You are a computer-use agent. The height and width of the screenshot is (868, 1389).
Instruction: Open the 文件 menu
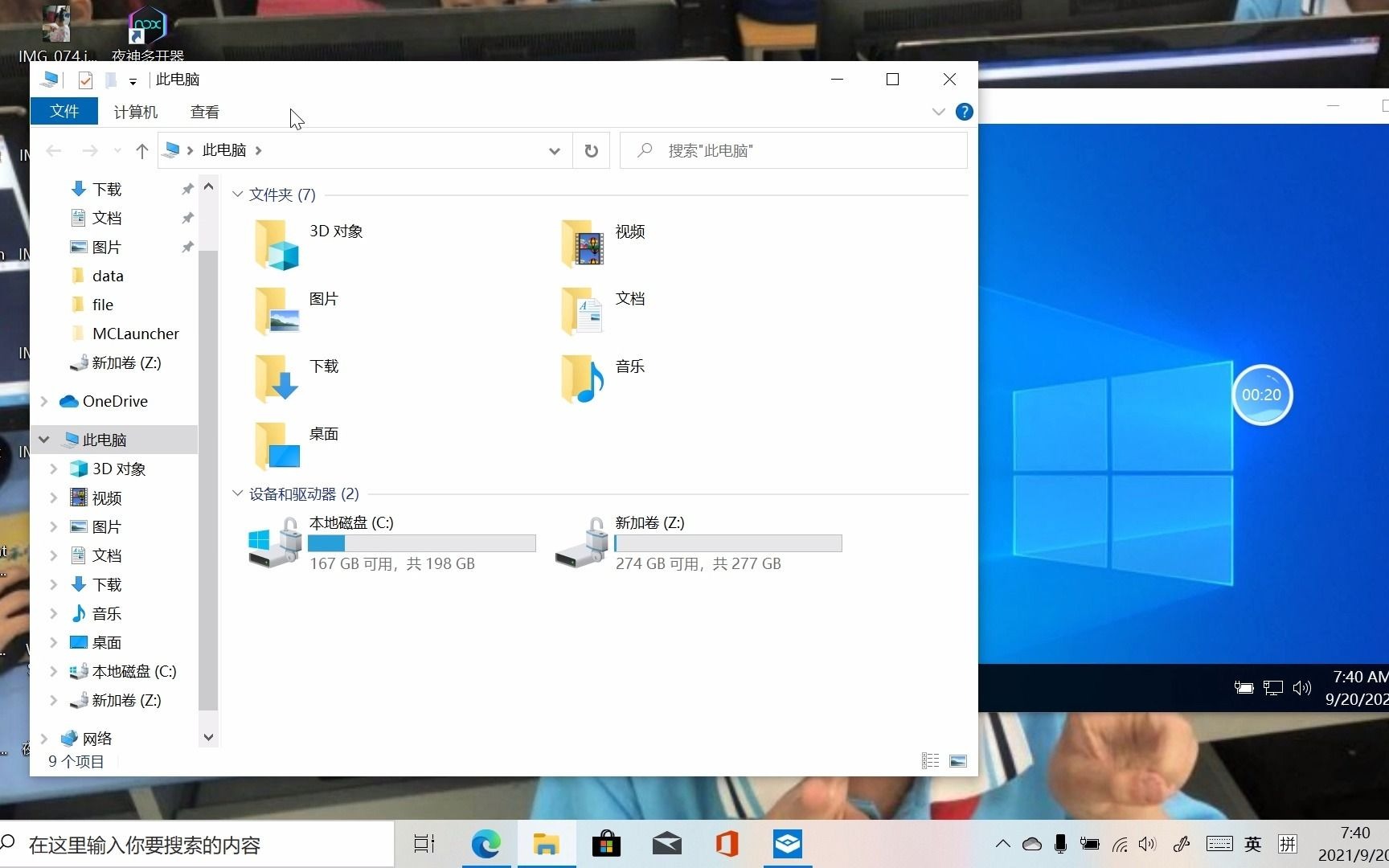click(64, 111)
